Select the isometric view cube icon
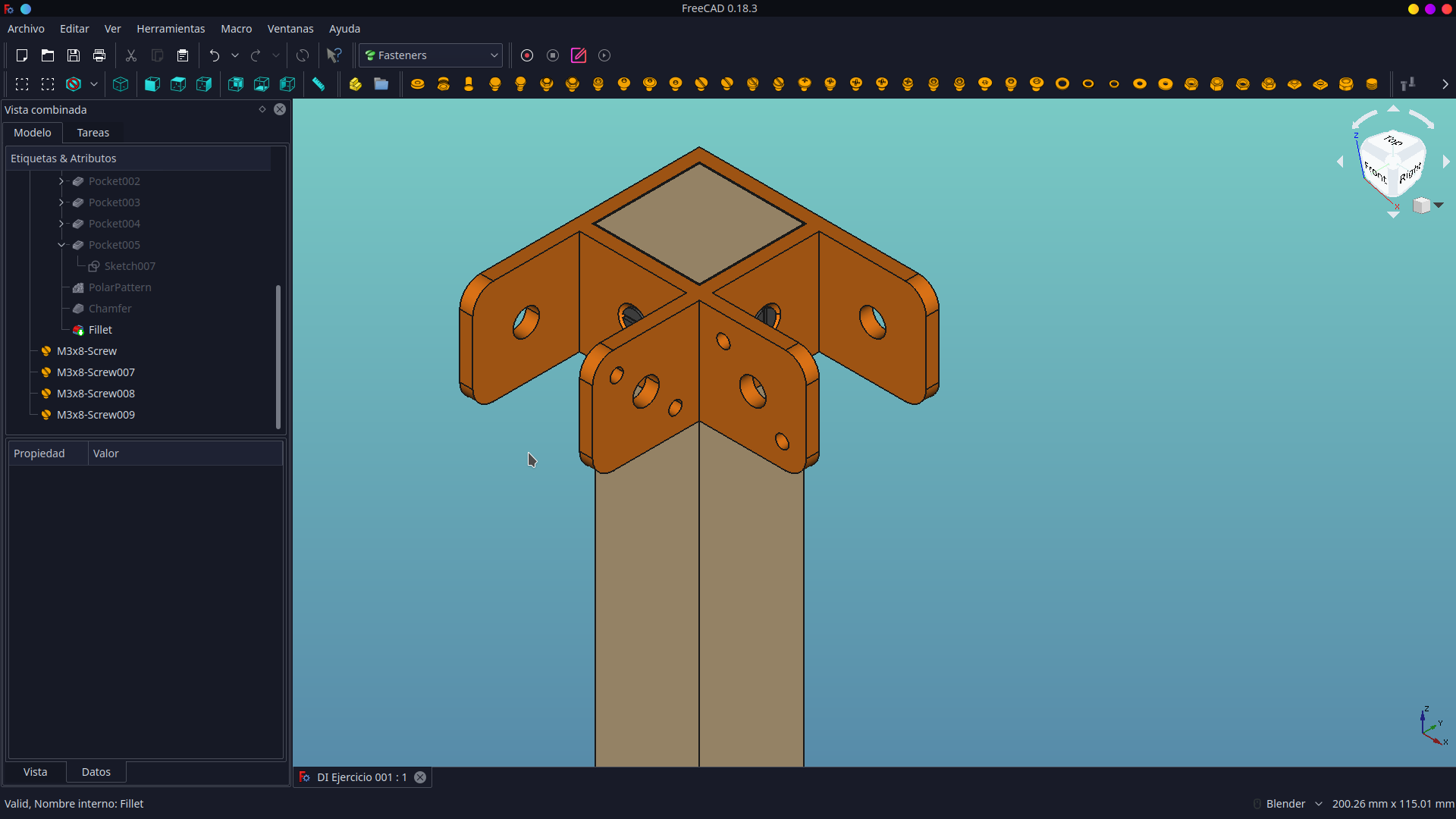1456x819 pixels. [121, 84]
